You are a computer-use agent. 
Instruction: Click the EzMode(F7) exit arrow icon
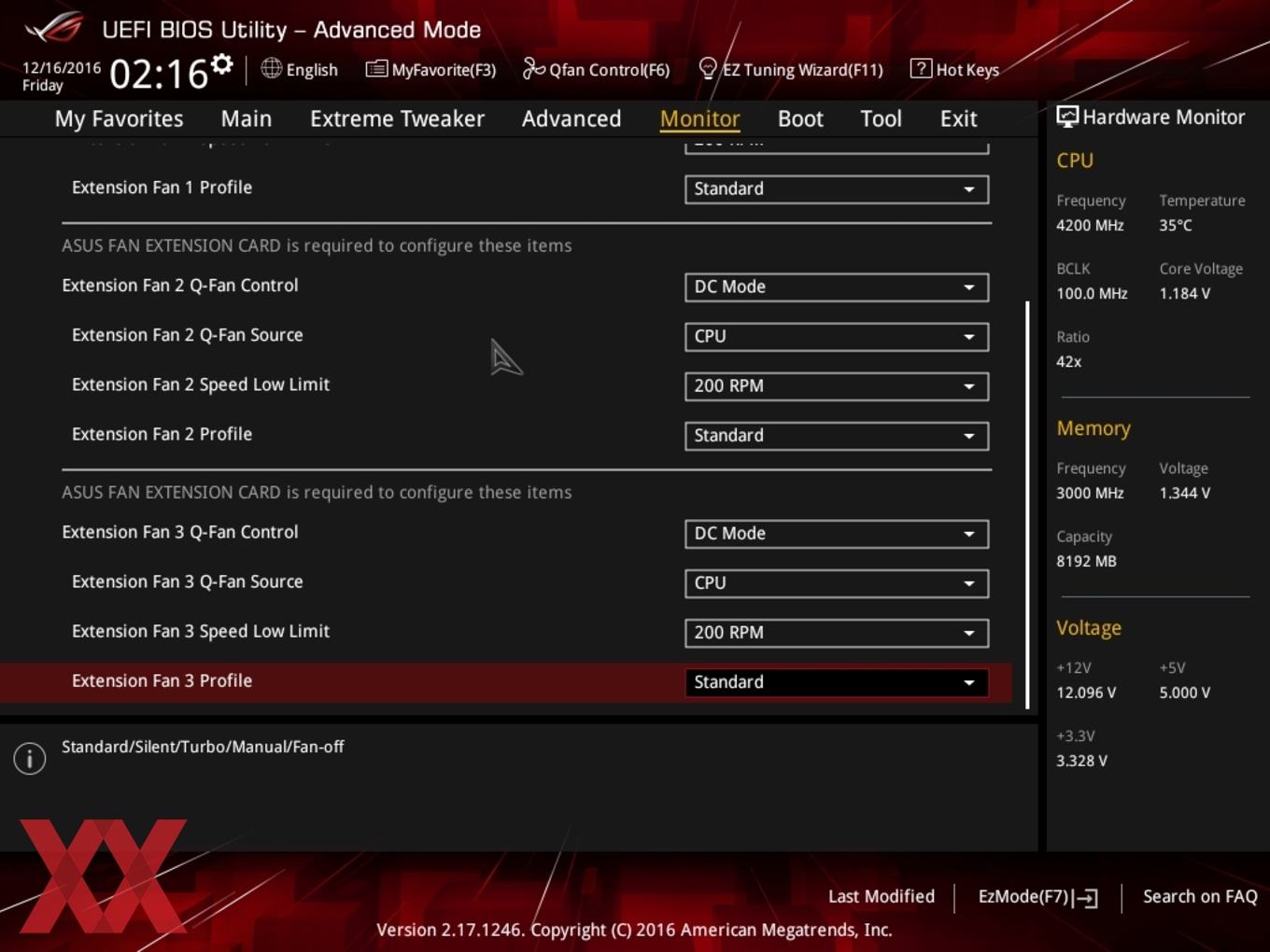point(1085,898)
